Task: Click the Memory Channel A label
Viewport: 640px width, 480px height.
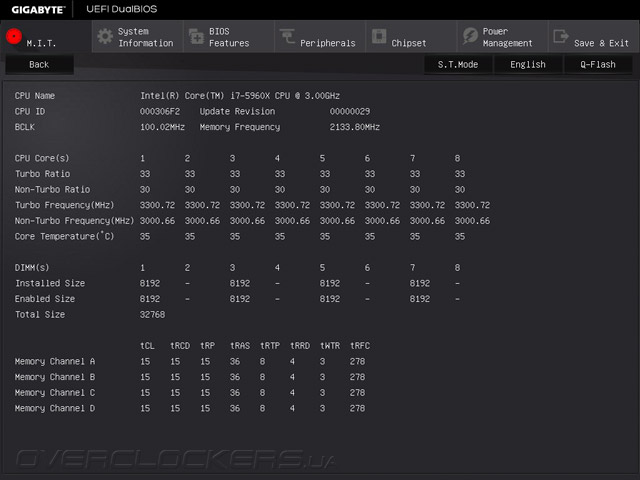Action: 55,362
